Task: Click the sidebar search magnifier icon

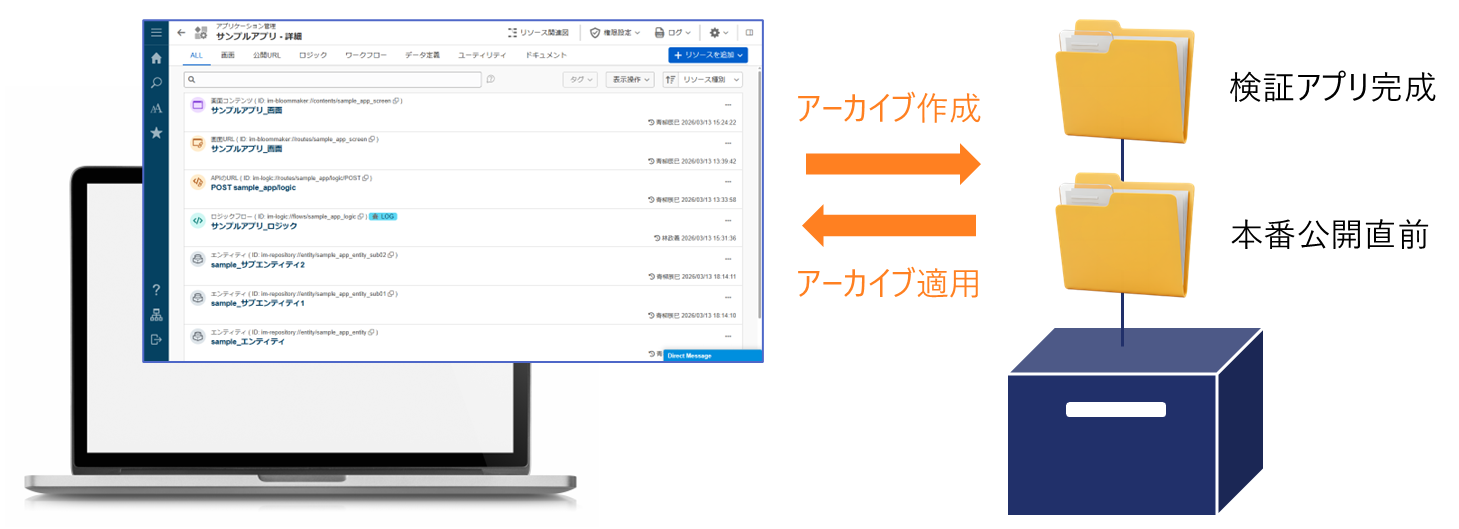Action: [156, 83]
